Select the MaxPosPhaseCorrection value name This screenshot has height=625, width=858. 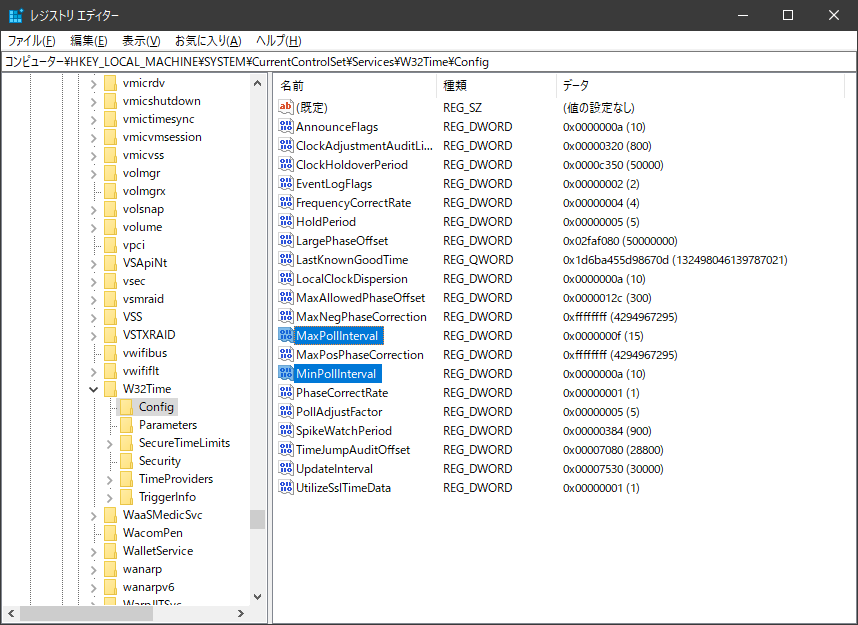tap(360, 355)
